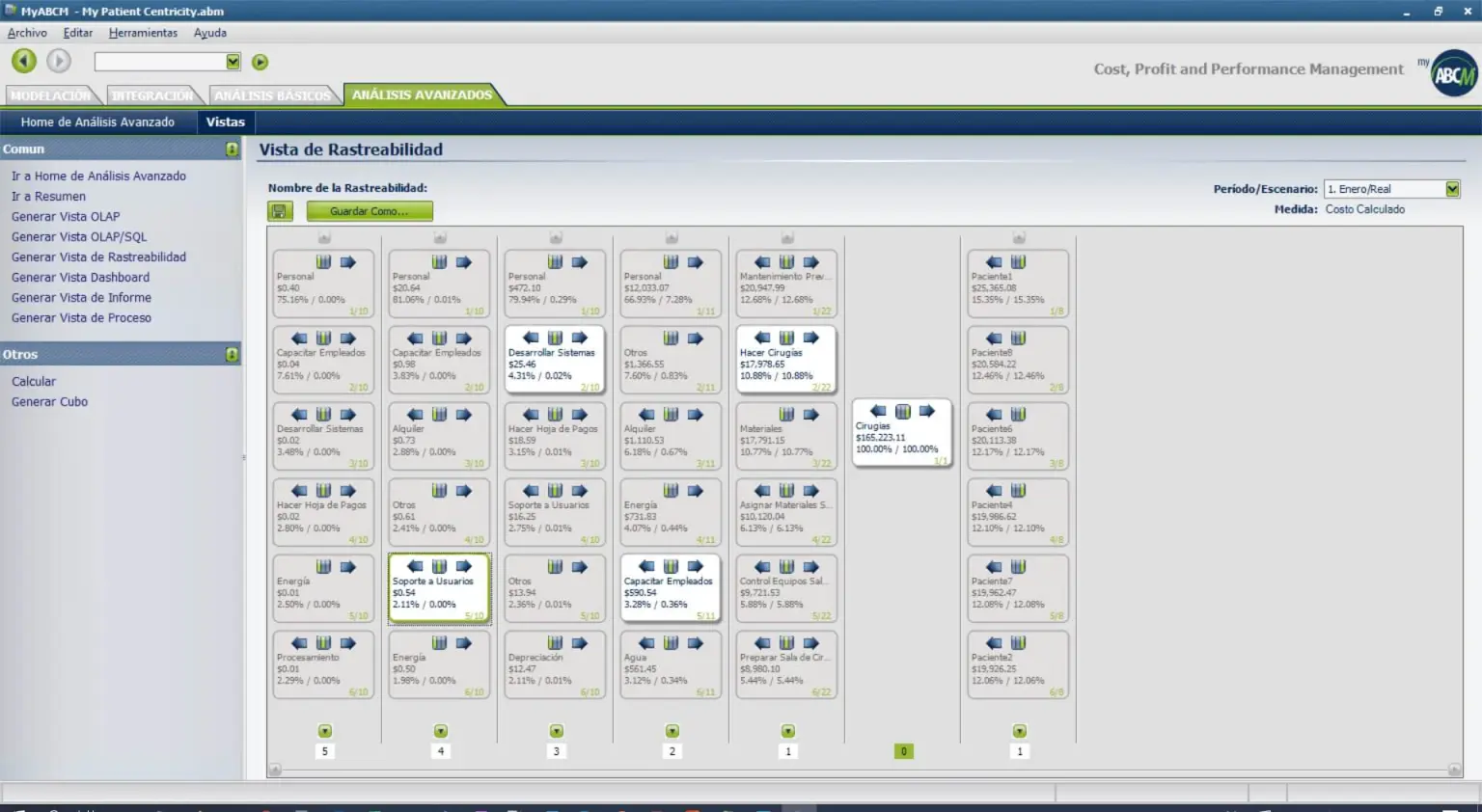Open the Herramientas menu
The height and width of the screenshot is (812, 1482).
(x=143, y=33)
